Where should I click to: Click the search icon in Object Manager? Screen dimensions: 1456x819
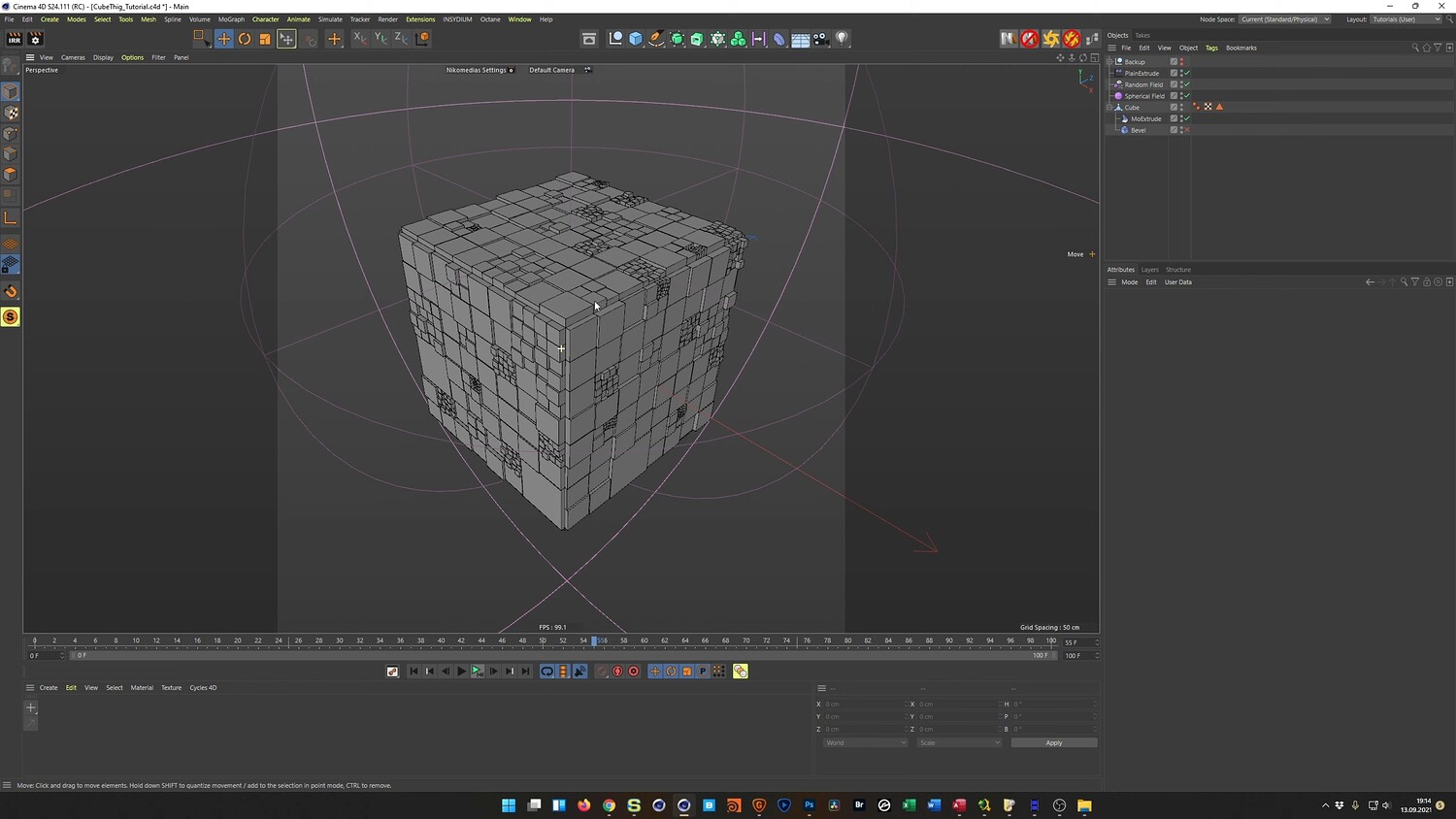click(1415, 48)
